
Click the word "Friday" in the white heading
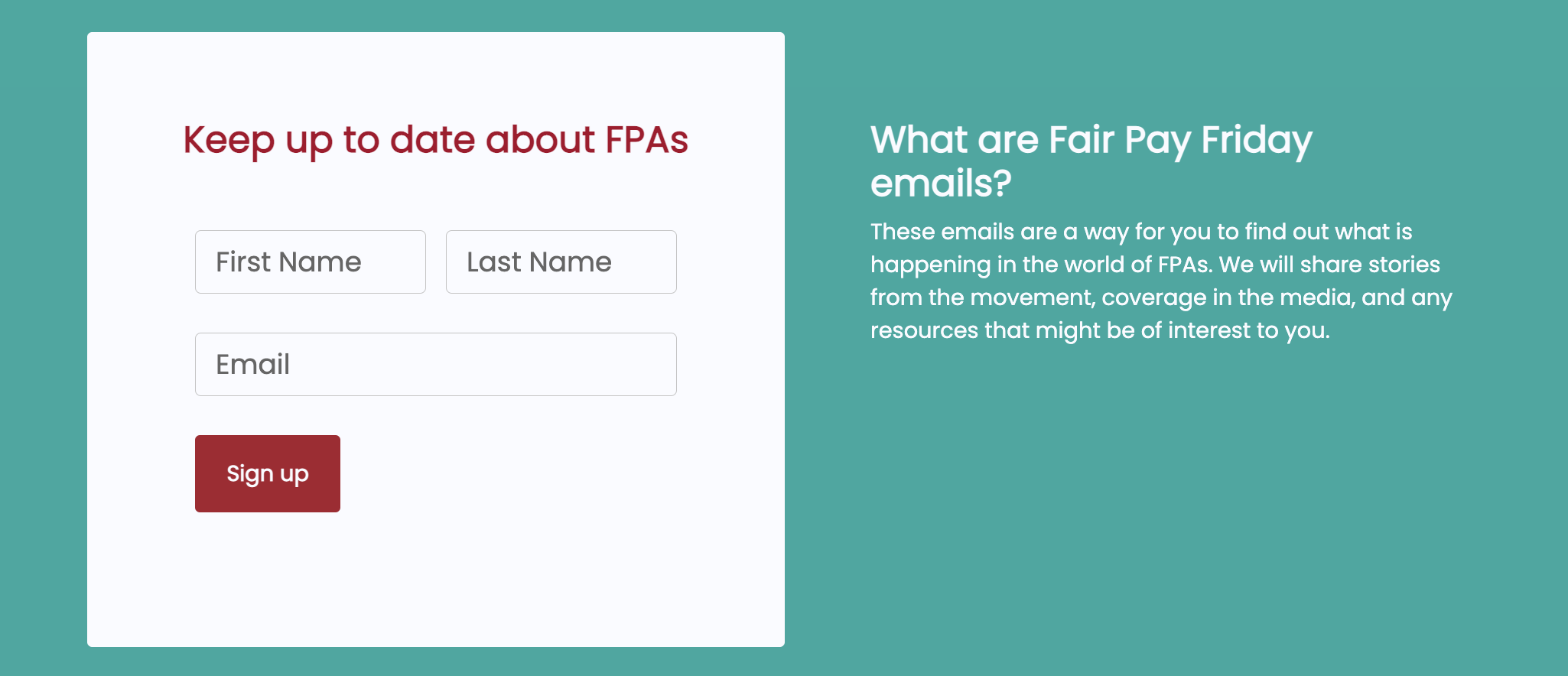pyautogui.click(x=1256, y=140)
